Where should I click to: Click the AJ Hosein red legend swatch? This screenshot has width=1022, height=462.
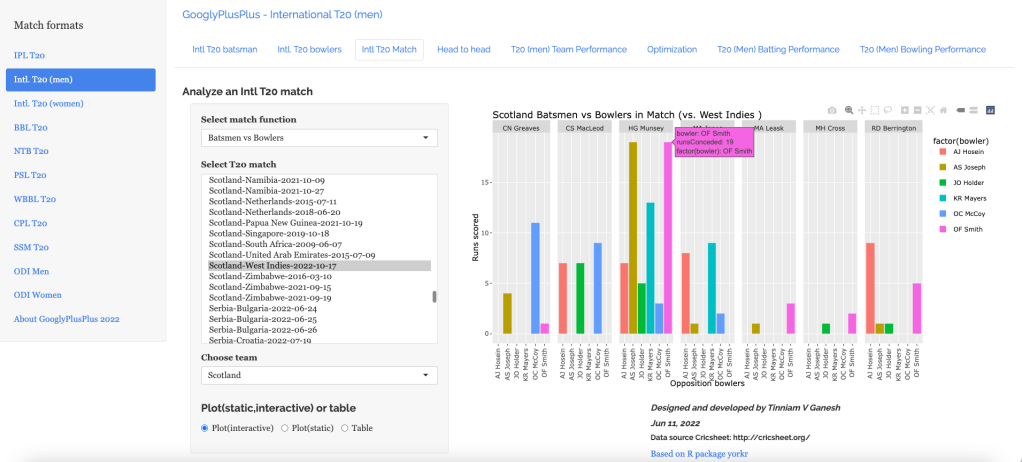click(942, 150)
